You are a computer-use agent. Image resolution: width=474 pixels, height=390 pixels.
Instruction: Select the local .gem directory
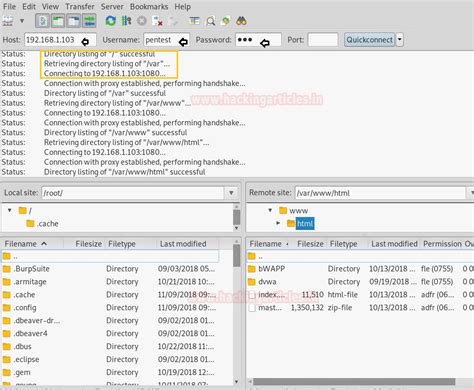point(110,372)
